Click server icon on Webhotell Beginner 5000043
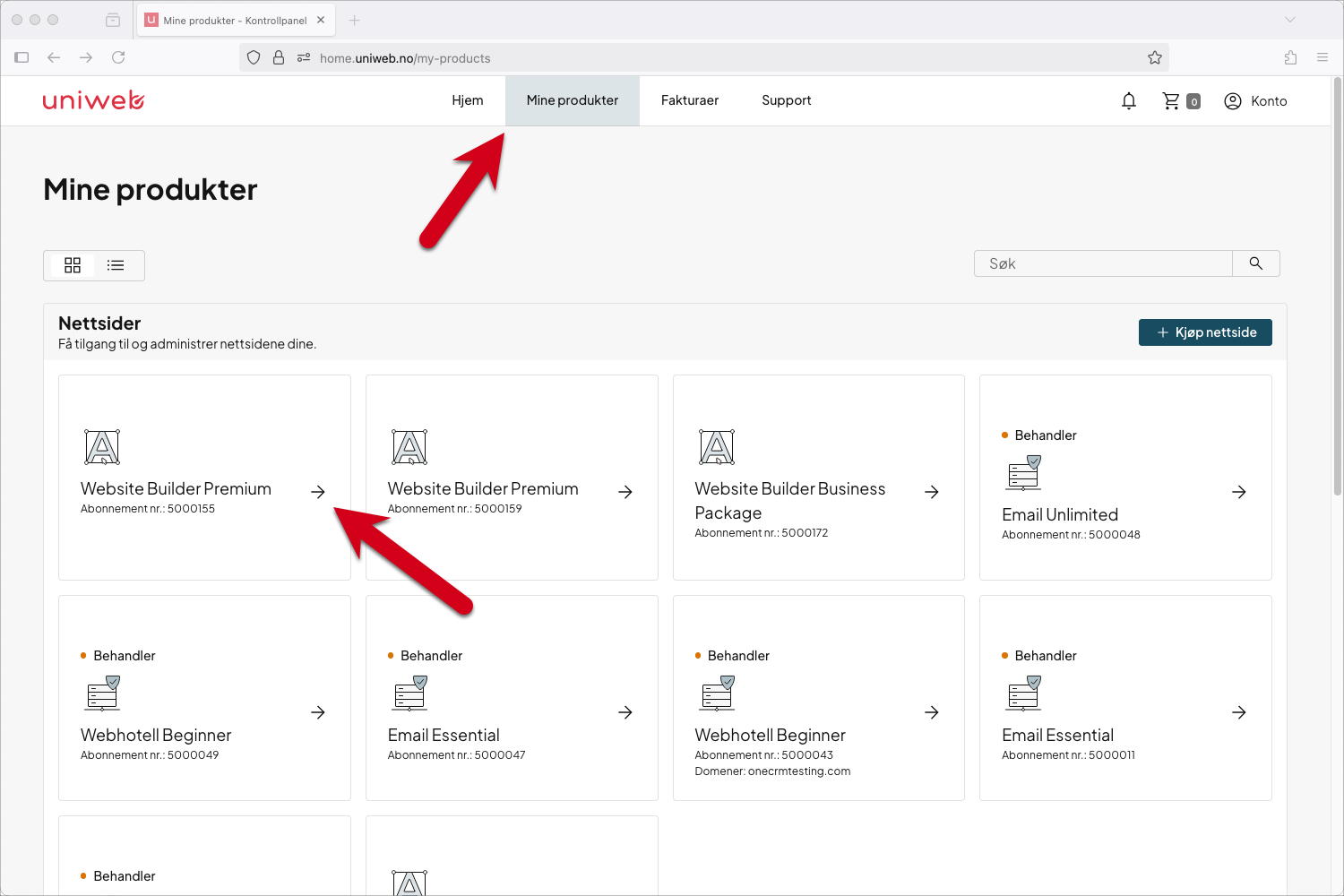This screenshot has height=896, width=1344. click(x=717, y=693)
